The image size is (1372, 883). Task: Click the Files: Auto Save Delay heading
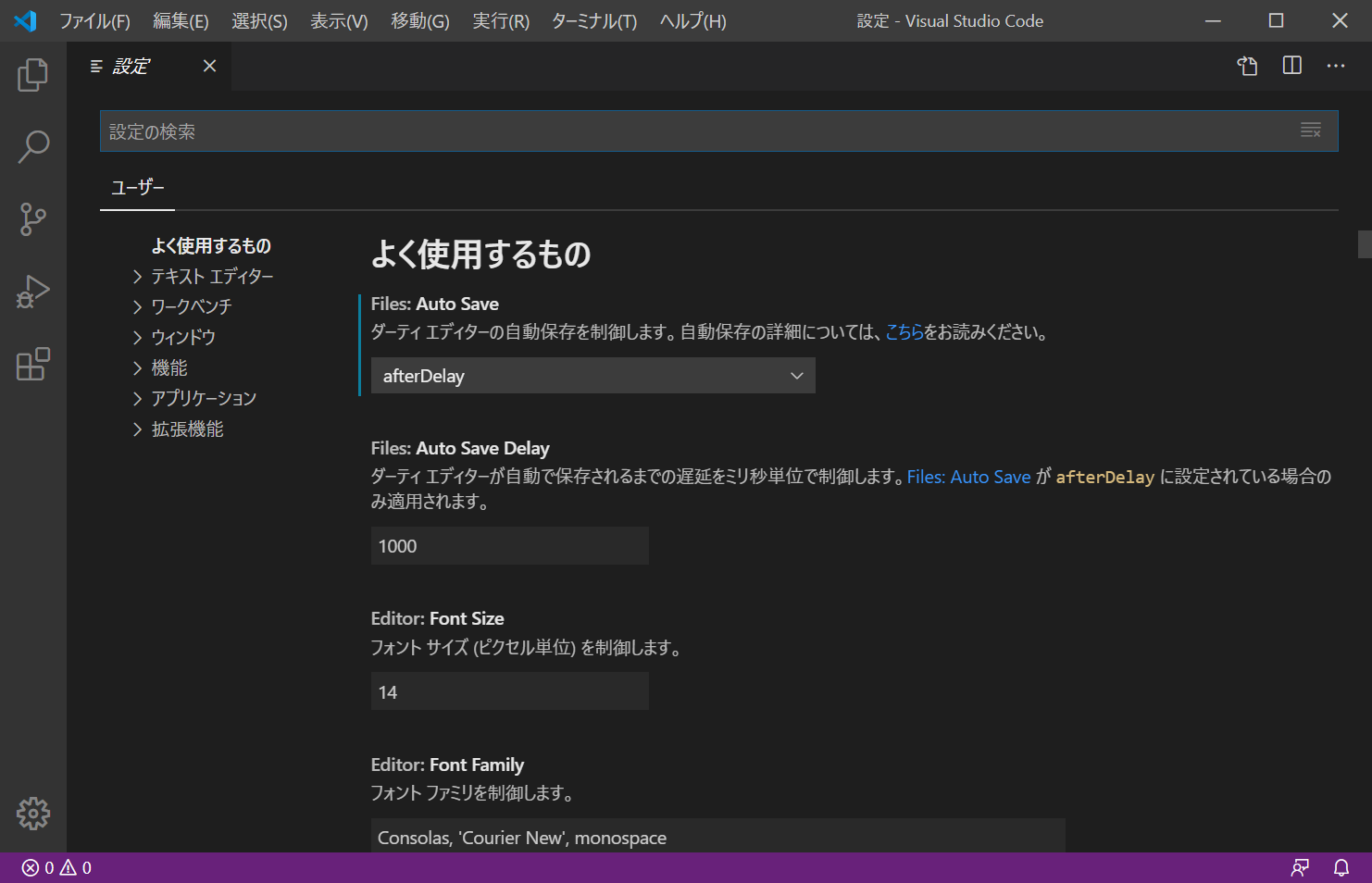point(460,448)
